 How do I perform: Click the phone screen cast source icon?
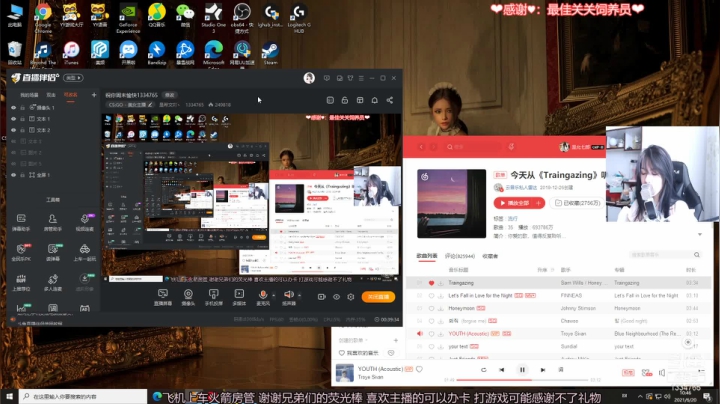214,297
